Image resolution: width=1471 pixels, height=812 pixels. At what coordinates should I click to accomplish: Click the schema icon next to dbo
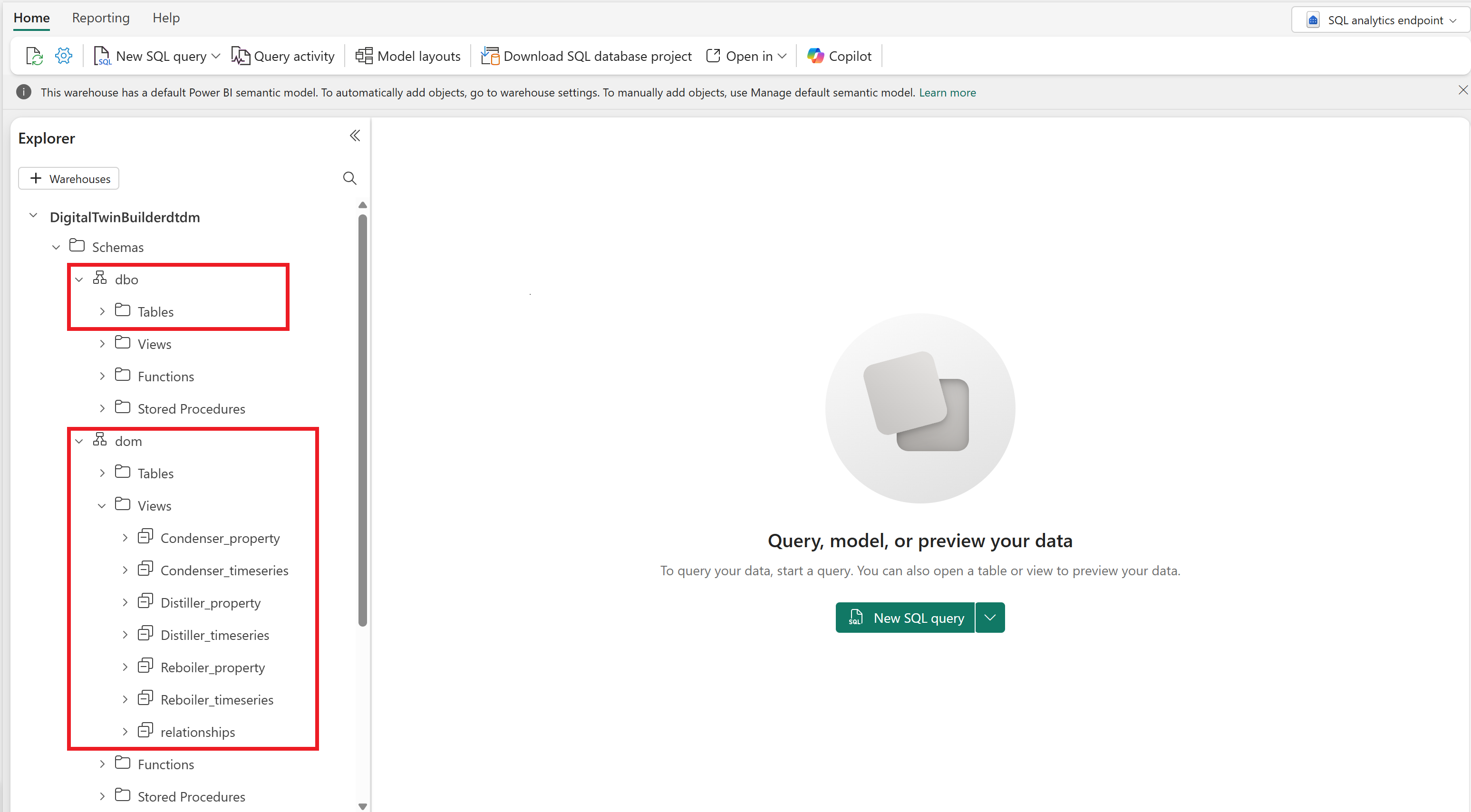tap(99, 279)
